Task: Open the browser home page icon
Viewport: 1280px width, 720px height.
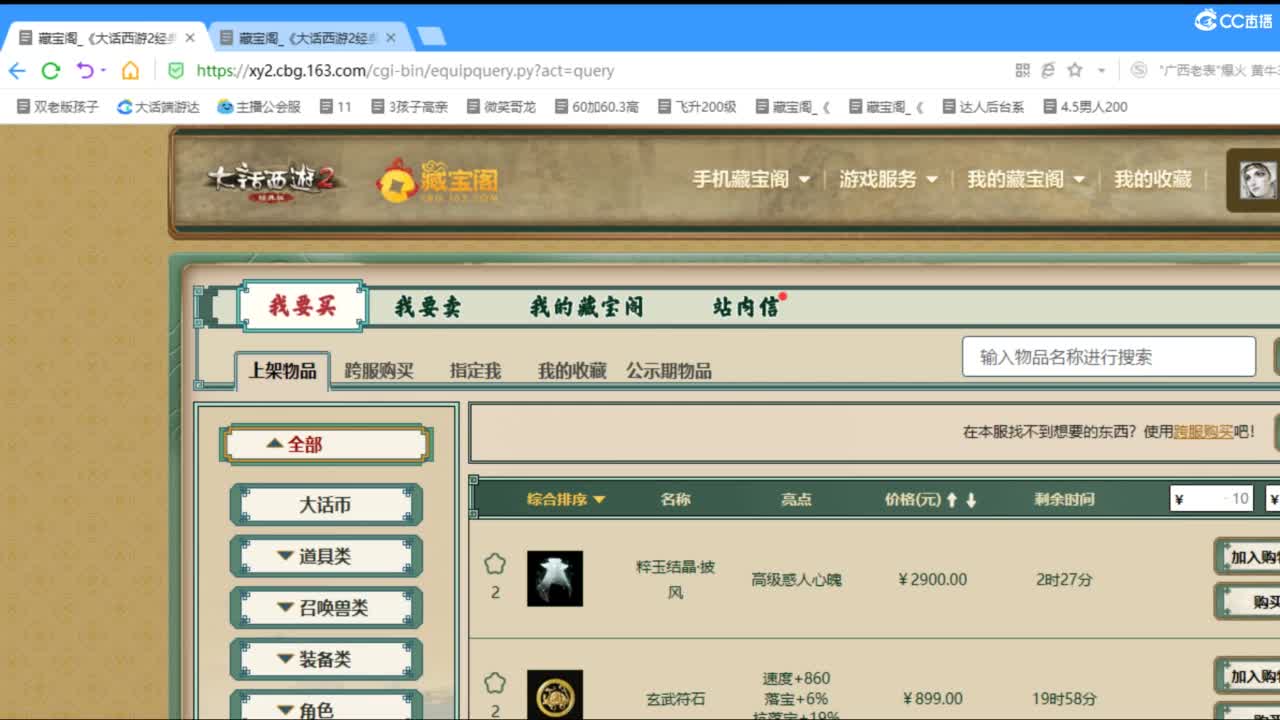Action: click(130, 71)
